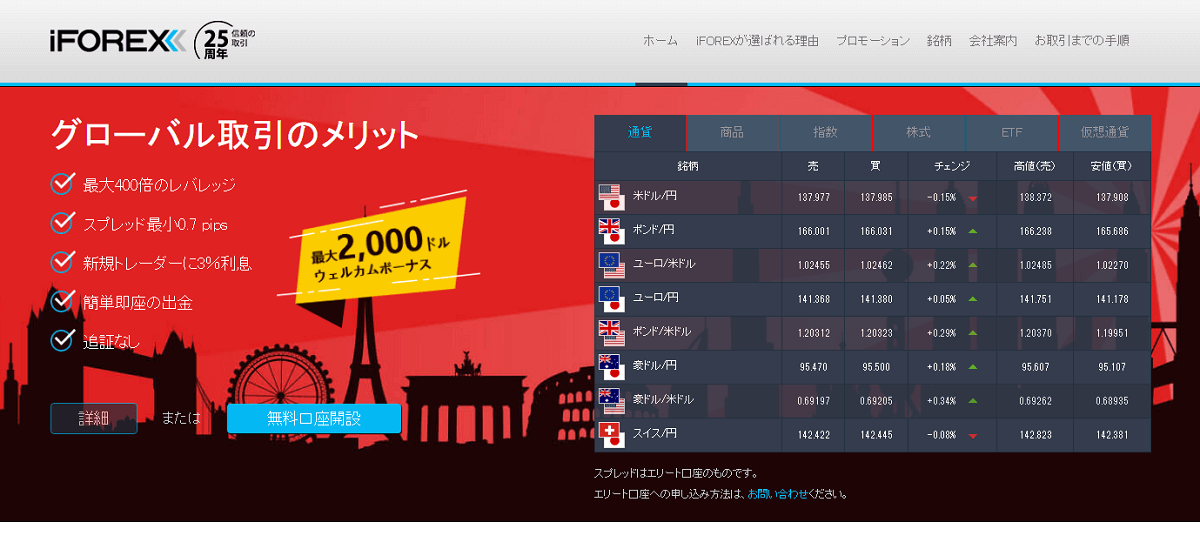Switch to the 仮想通貨 tab
1200x549 pixels.
point(1105,133)
